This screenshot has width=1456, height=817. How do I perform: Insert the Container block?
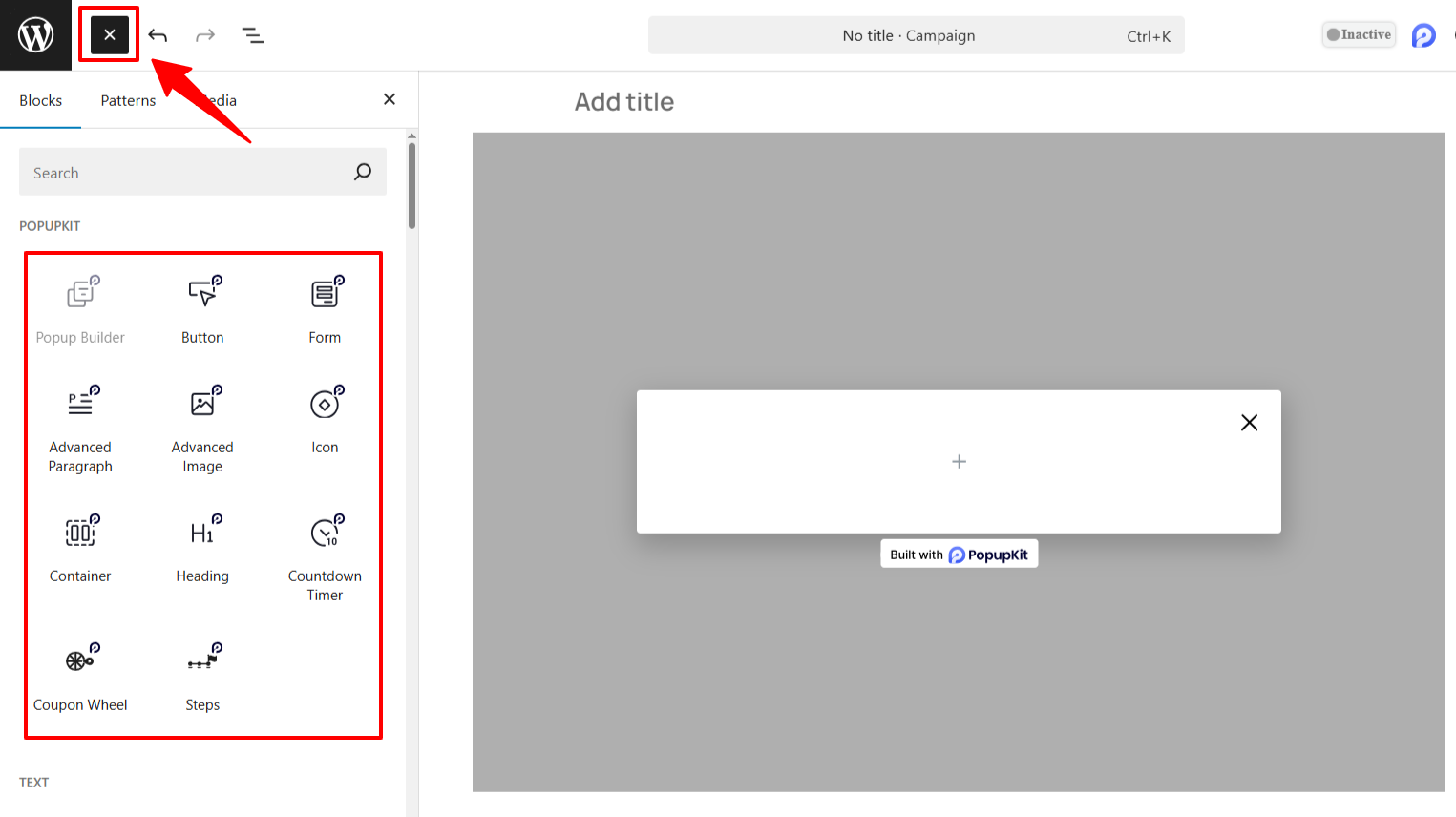pyautogui.click(x=80, y=549)
